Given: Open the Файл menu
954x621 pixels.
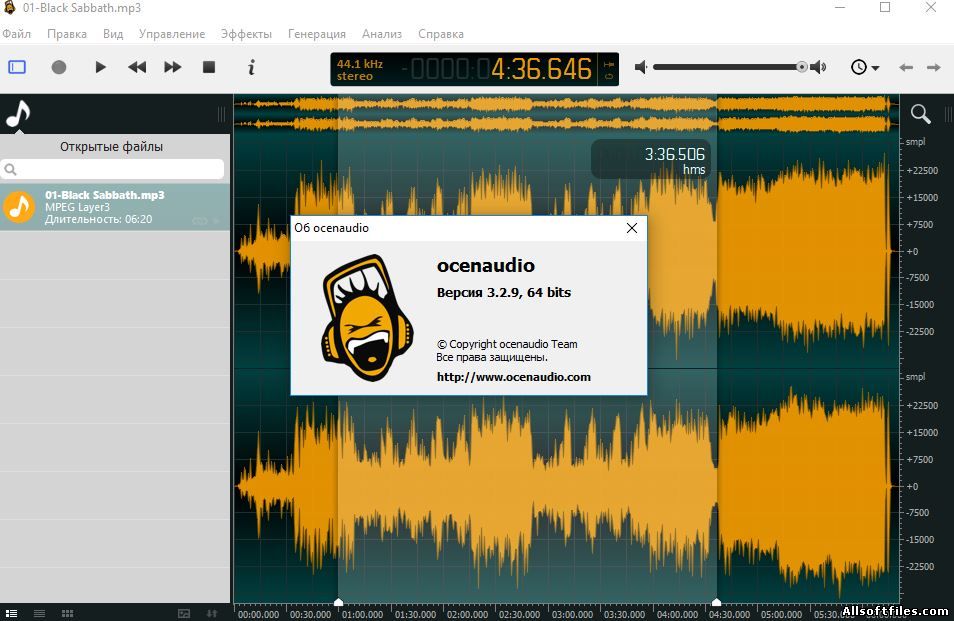Looking at the screenshot, I should pos(16,34).
